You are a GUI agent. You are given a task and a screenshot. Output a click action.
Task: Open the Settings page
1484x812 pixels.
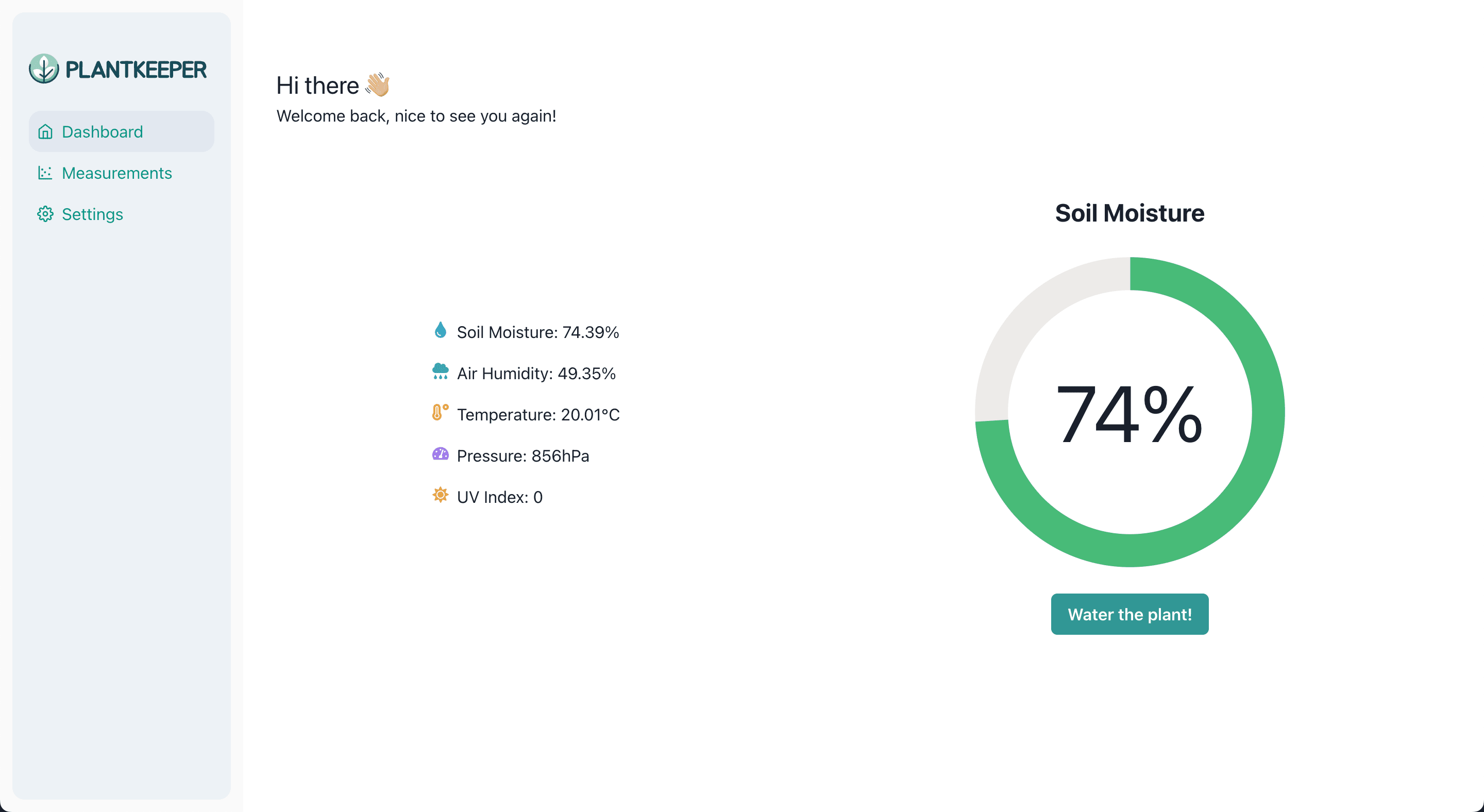[92, 214]
